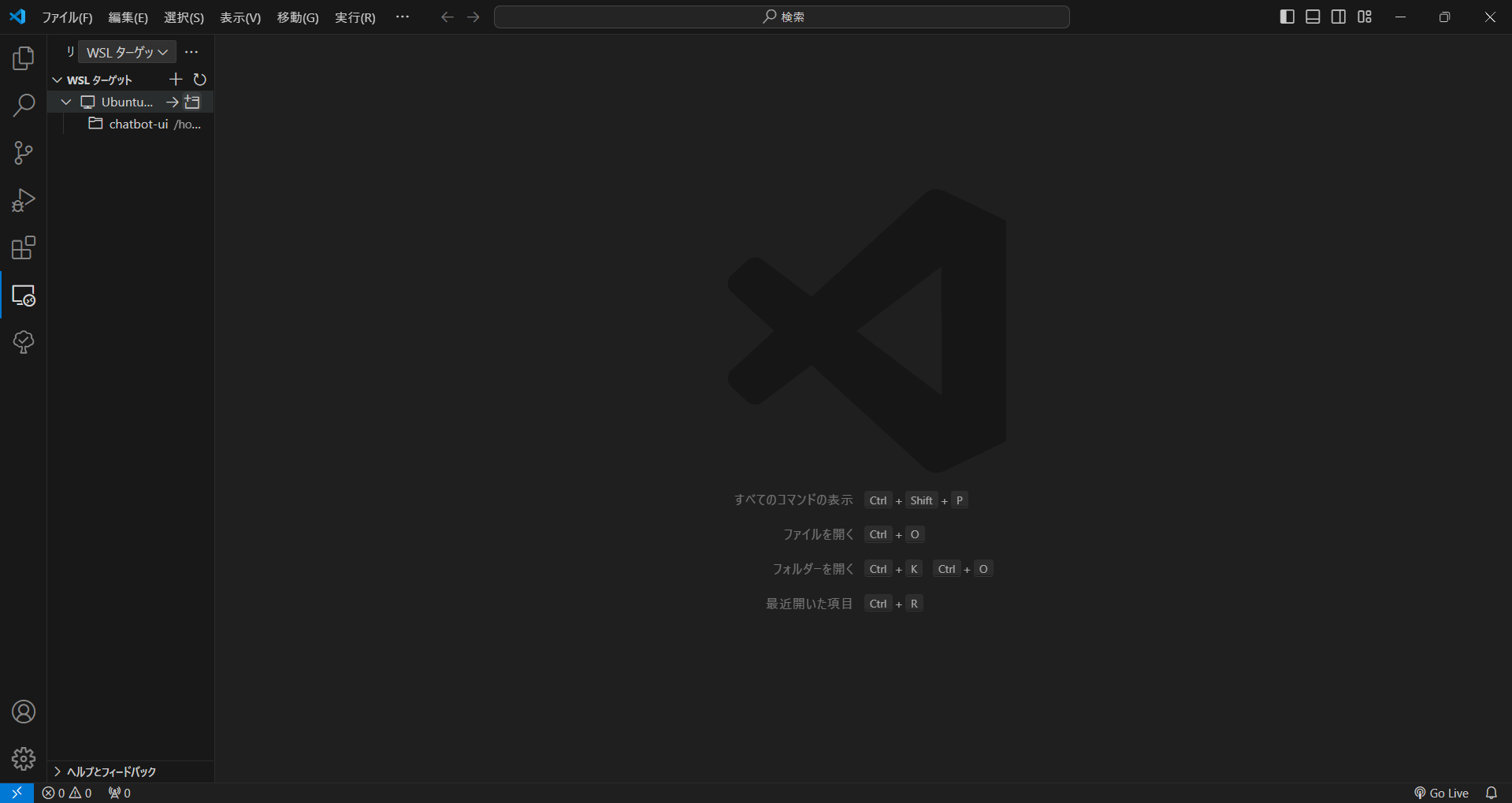Toggle bottom panel visibility
The image size is (1512, 803).
[x=1313, y=17]
